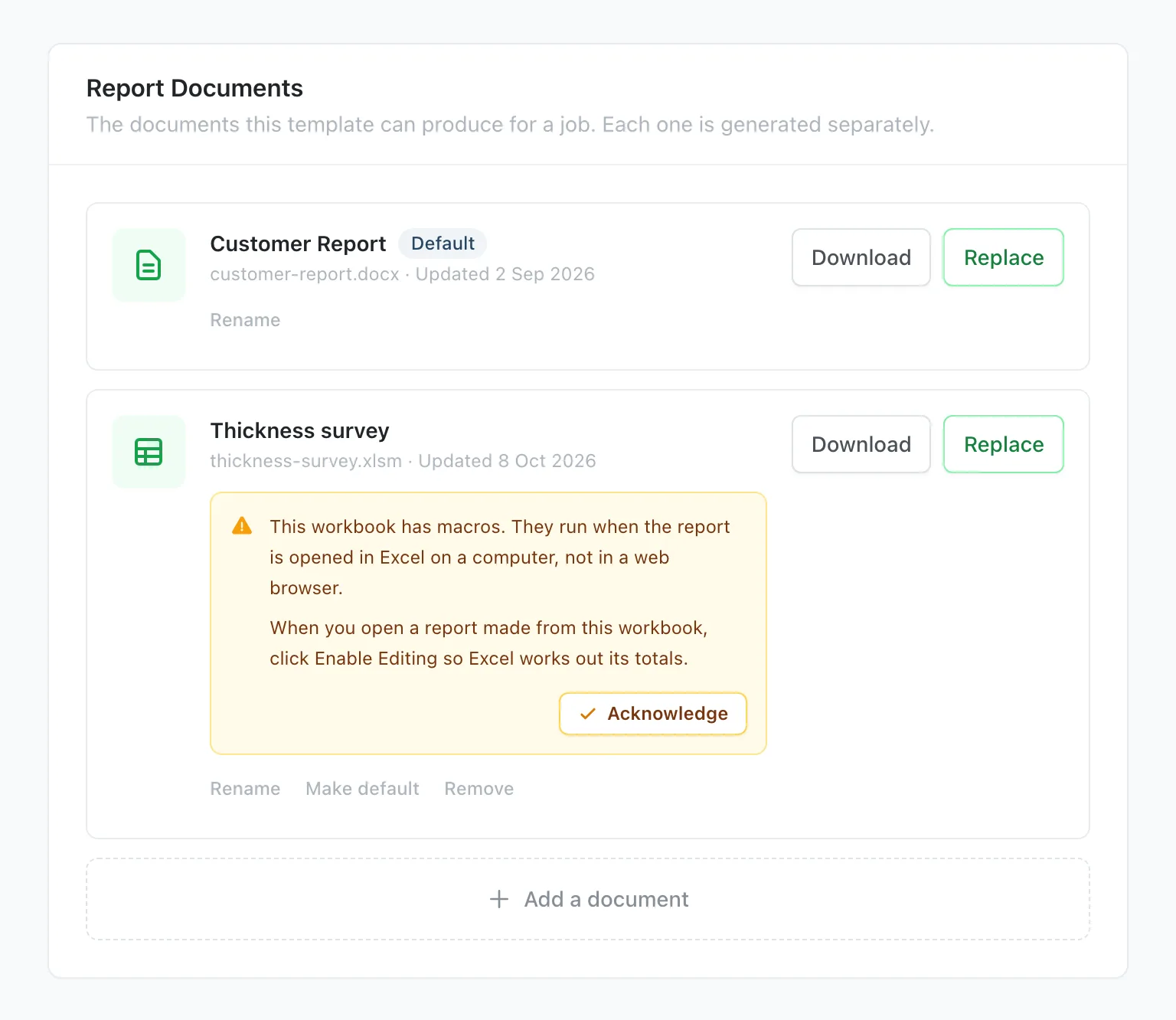The height and width of the screenshot is (1020, 1176).
Task: Select the Thickness survey title text
Action: (x=300, y=430)
